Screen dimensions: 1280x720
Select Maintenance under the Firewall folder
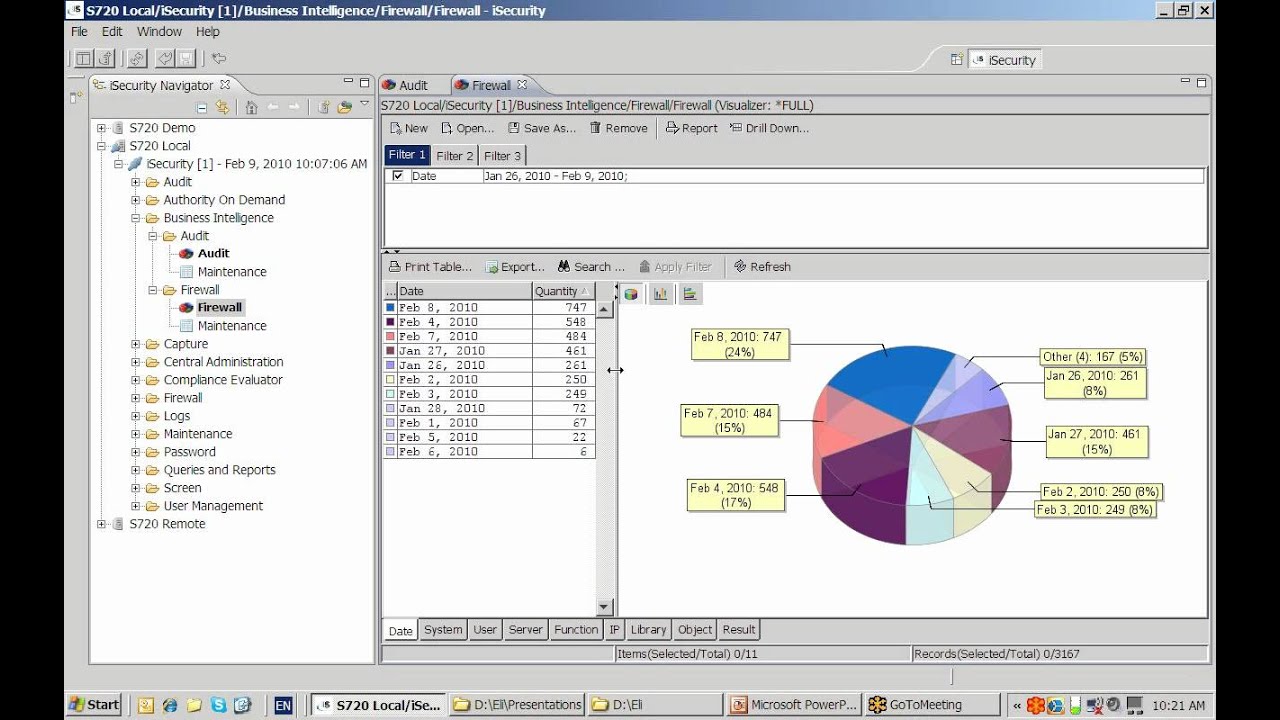point(232,326)
